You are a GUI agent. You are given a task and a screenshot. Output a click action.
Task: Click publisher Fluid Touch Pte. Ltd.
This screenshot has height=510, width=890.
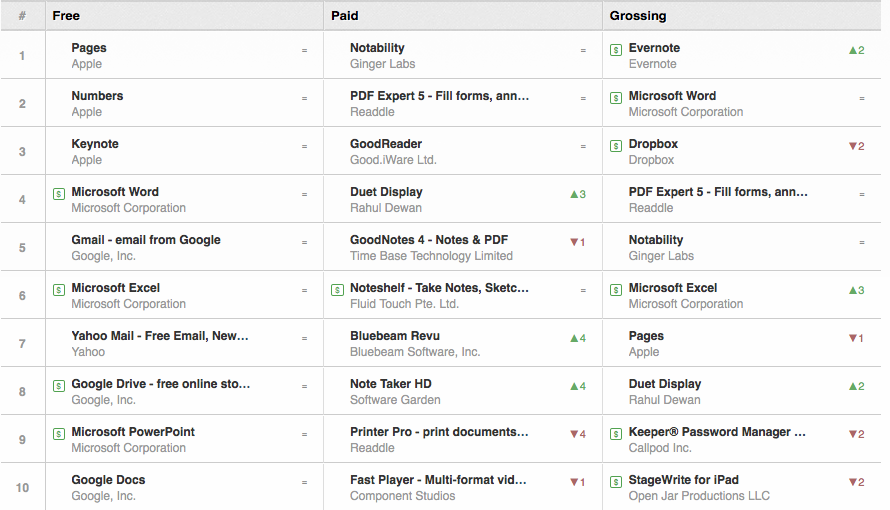405,304
